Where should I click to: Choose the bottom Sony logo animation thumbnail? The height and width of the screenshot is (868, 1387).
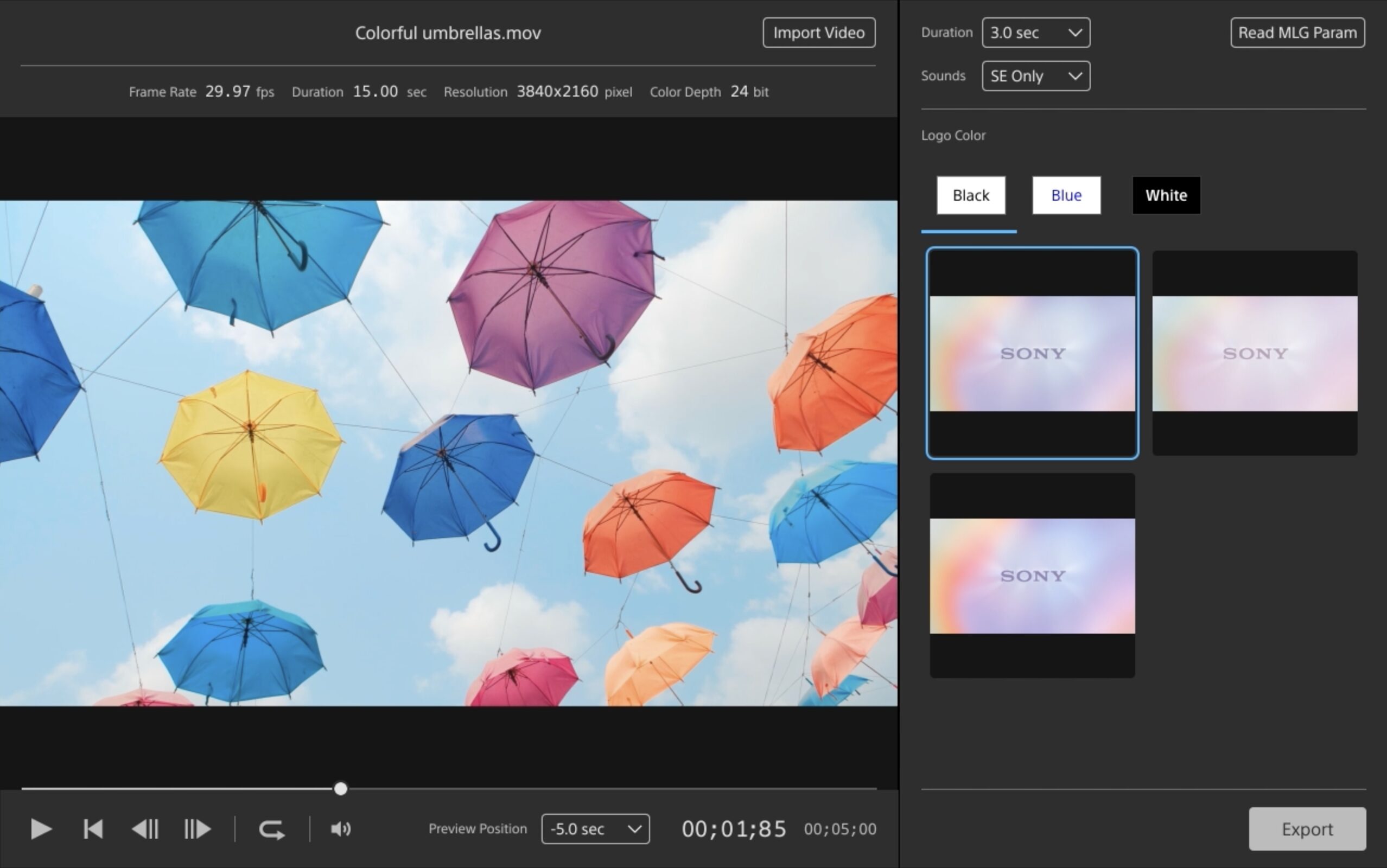pos(1032,575)
